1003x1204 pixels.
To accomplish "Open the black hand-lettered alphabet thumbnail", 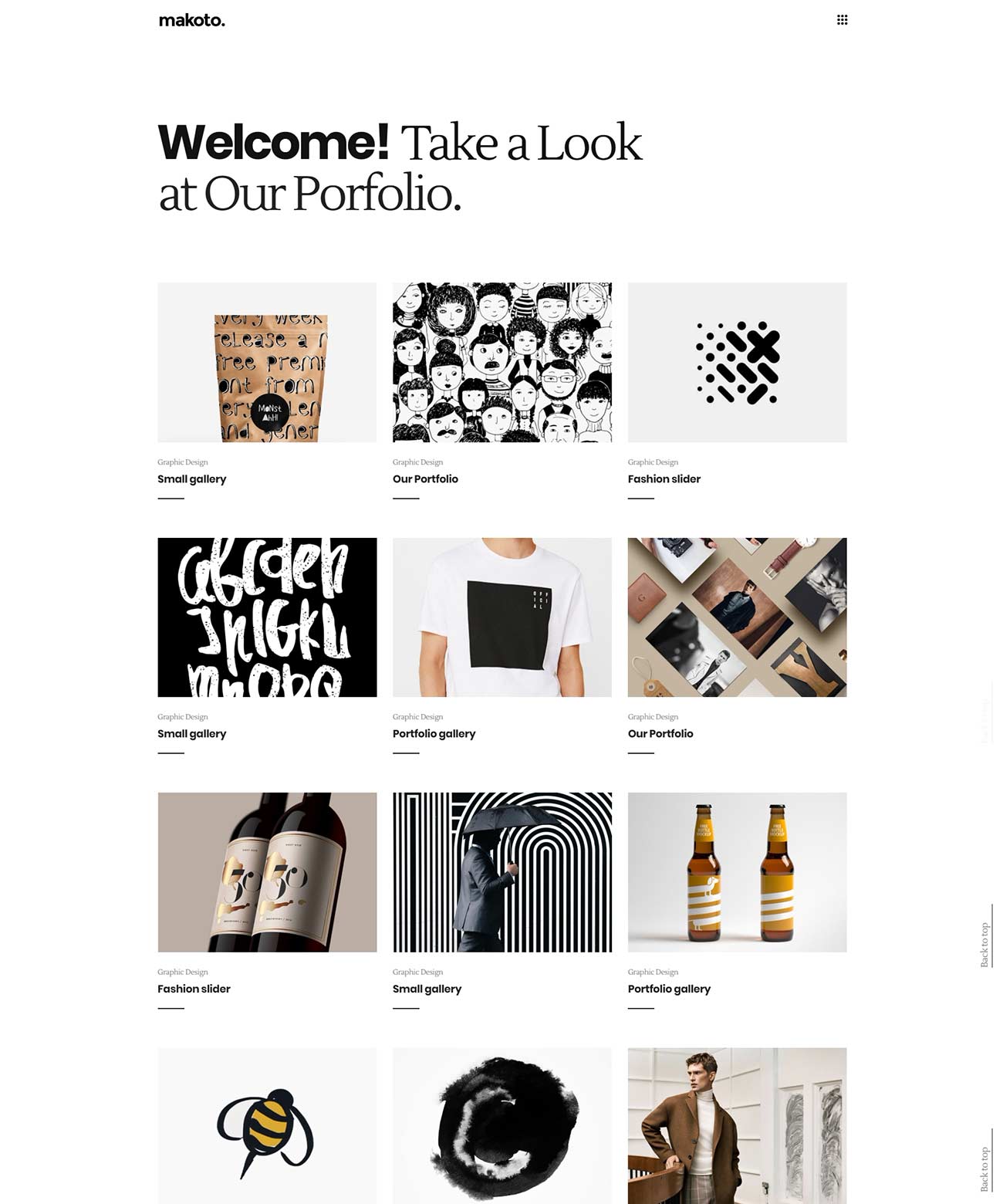I will click(267, 617).
